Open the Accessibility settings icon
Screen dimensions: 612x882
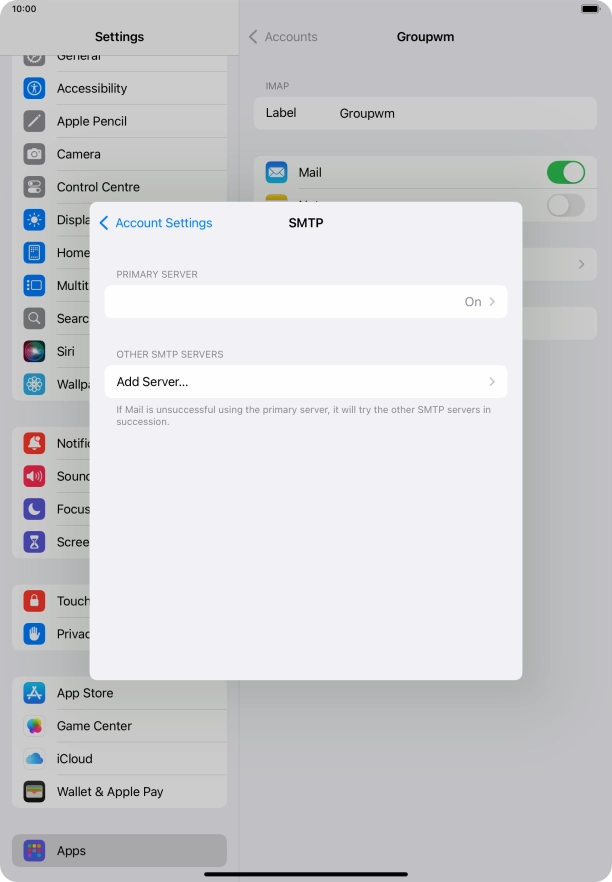pos(35,88)
